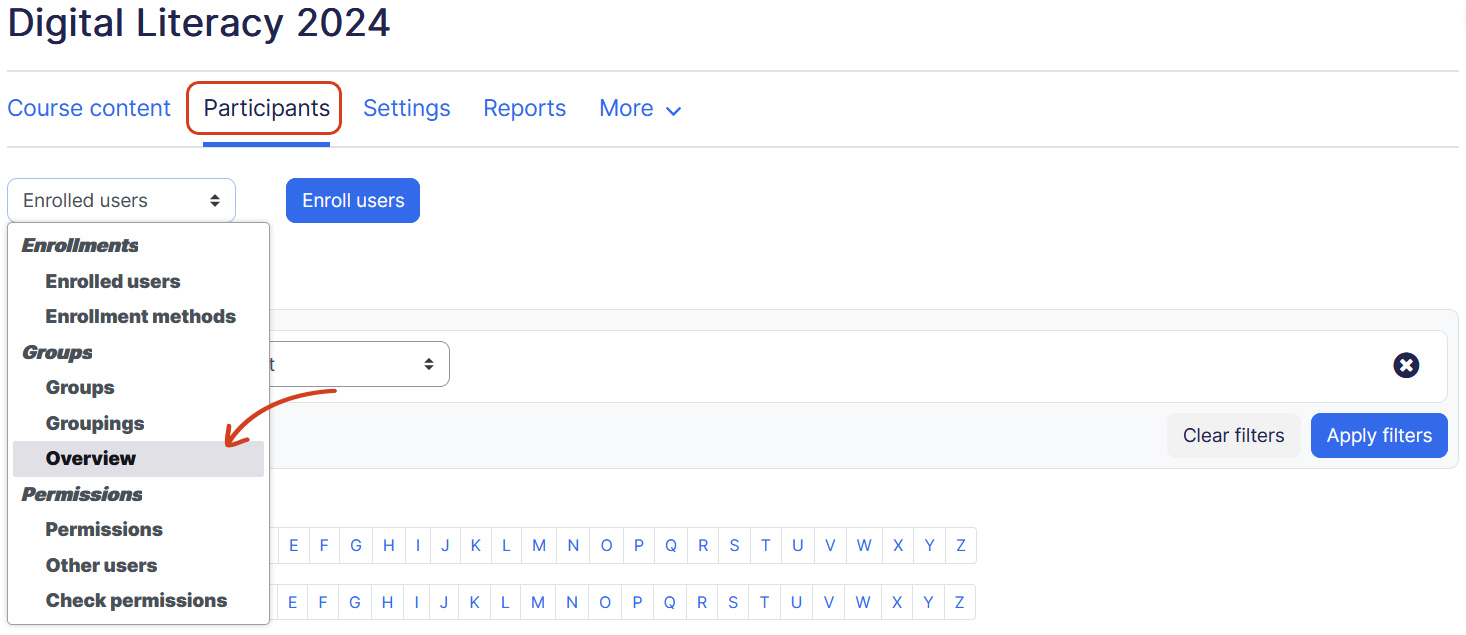Filter first-name row by letter M
Screen dimensions: 1466x635
(539, 545)
